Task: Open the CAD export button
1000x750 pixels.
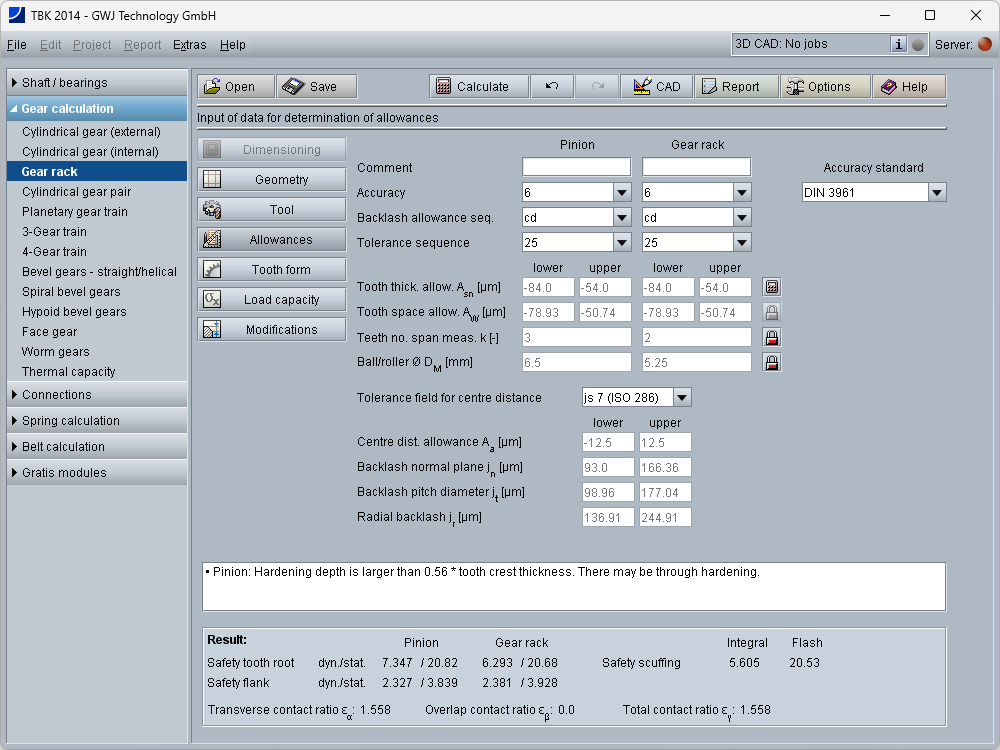Action: [x=656, y=87]
